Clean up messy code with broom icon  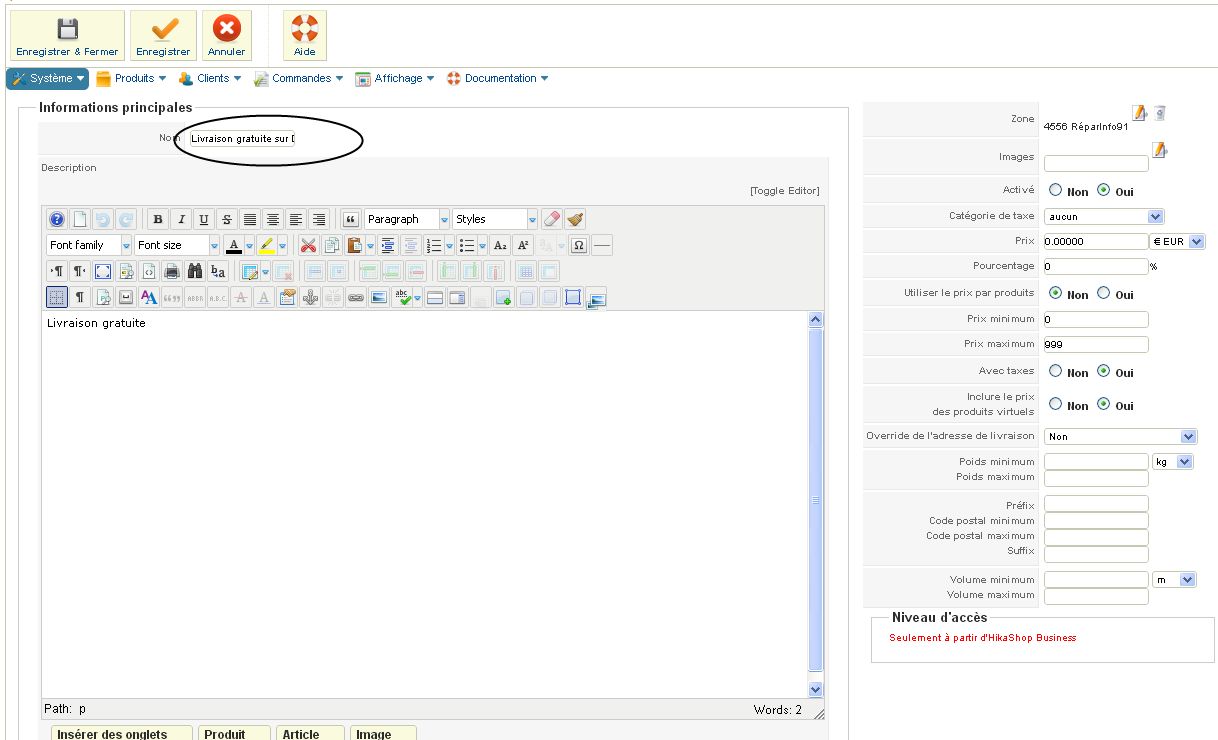pos(575,219)
